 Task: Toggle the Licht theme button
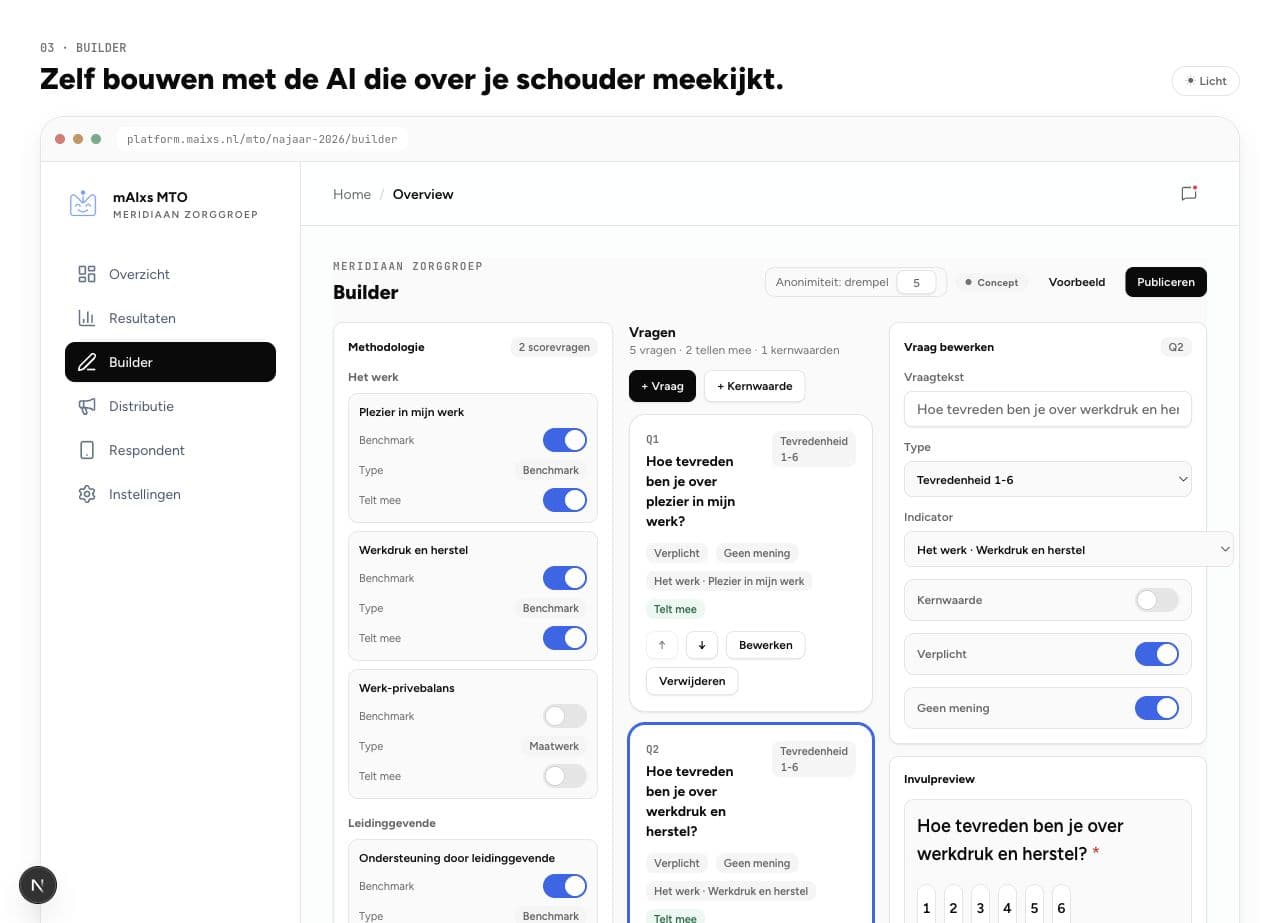click(x=1205, y=81)
